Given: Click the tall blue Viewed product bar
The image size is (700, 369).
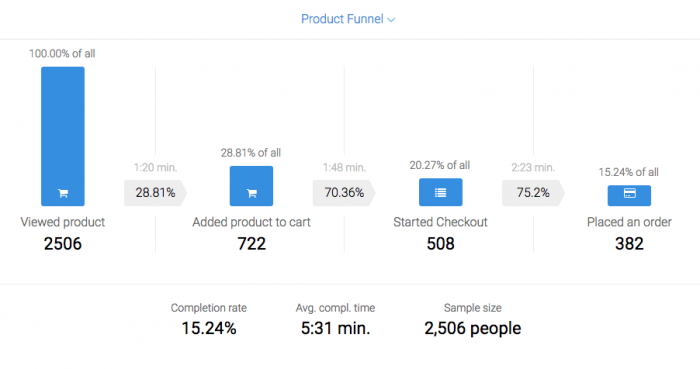Looking at the screenshot, I should pyautogui.click(x=63, y=137).
